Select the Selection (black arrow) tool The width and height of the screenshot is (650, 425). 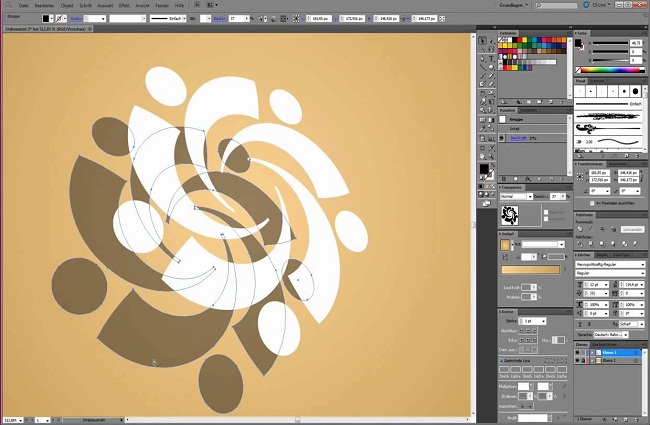click(483, 41)
